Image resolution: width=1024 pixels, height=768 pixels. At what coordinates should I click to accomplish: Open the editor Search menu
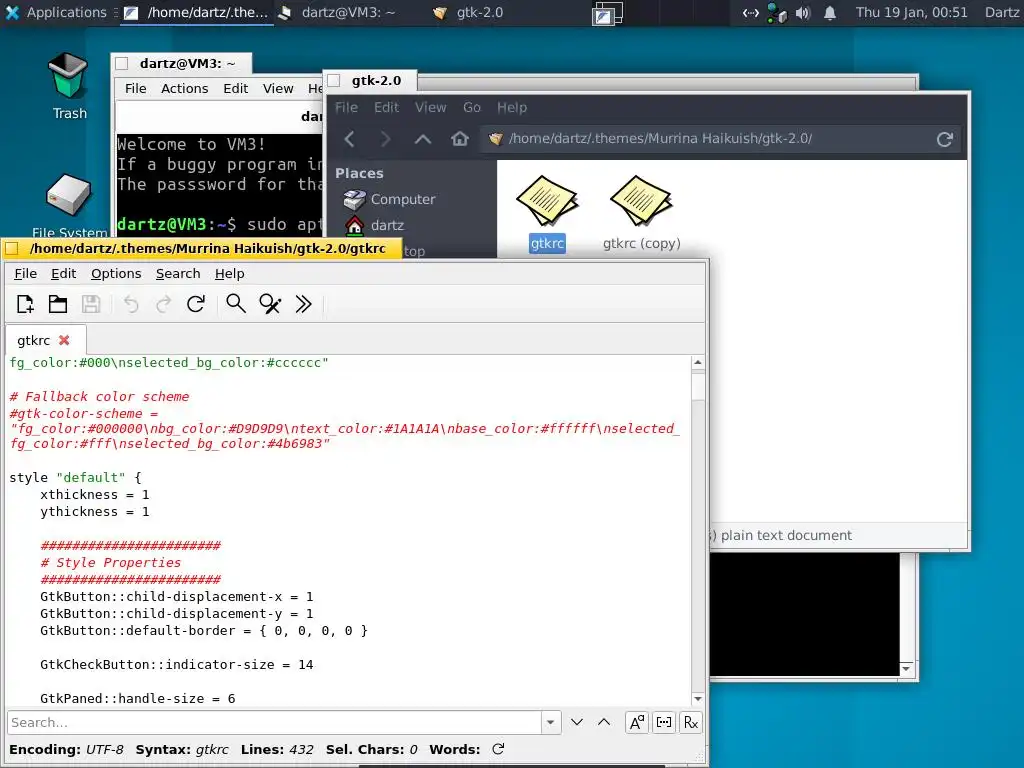point(178,274)
